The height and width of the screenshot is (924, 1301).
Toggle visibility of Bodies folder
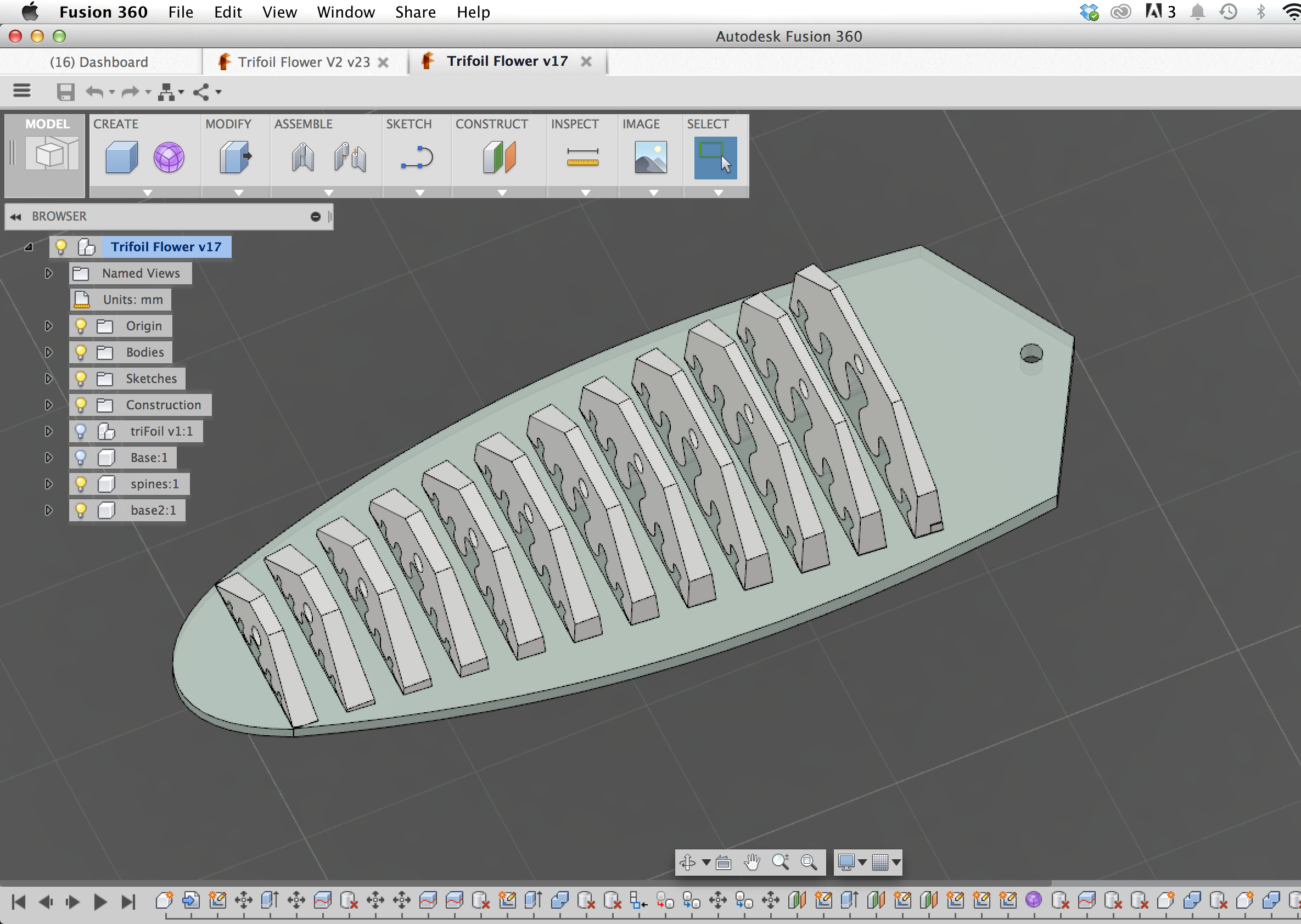pos(79,352)
